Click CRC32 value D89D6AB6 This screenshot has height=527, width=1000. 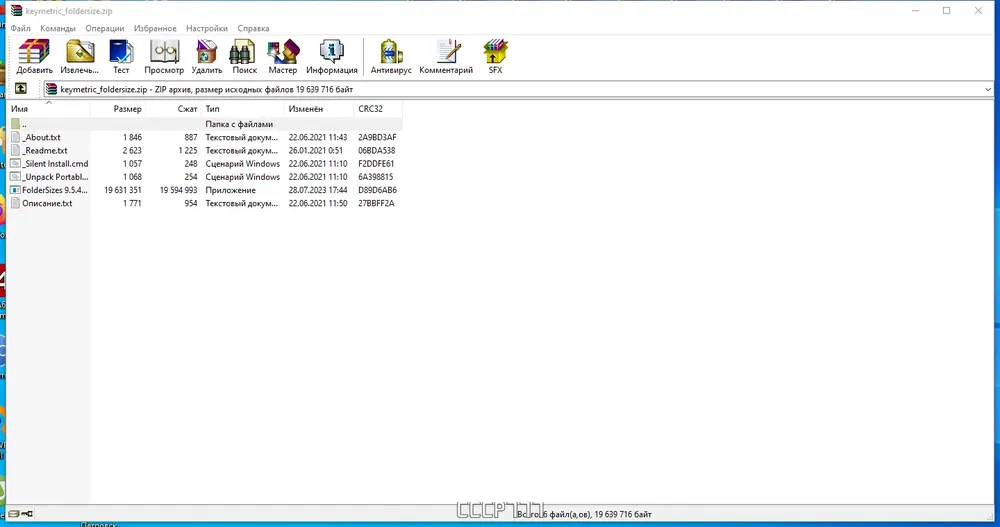click(378, 190)
